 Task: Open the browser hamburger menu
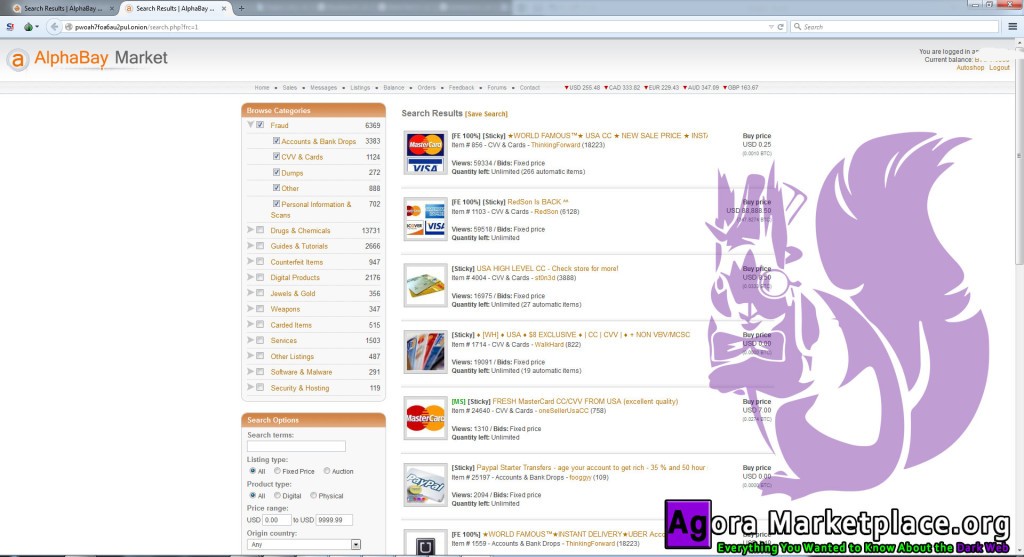[x=1012, y=27]
